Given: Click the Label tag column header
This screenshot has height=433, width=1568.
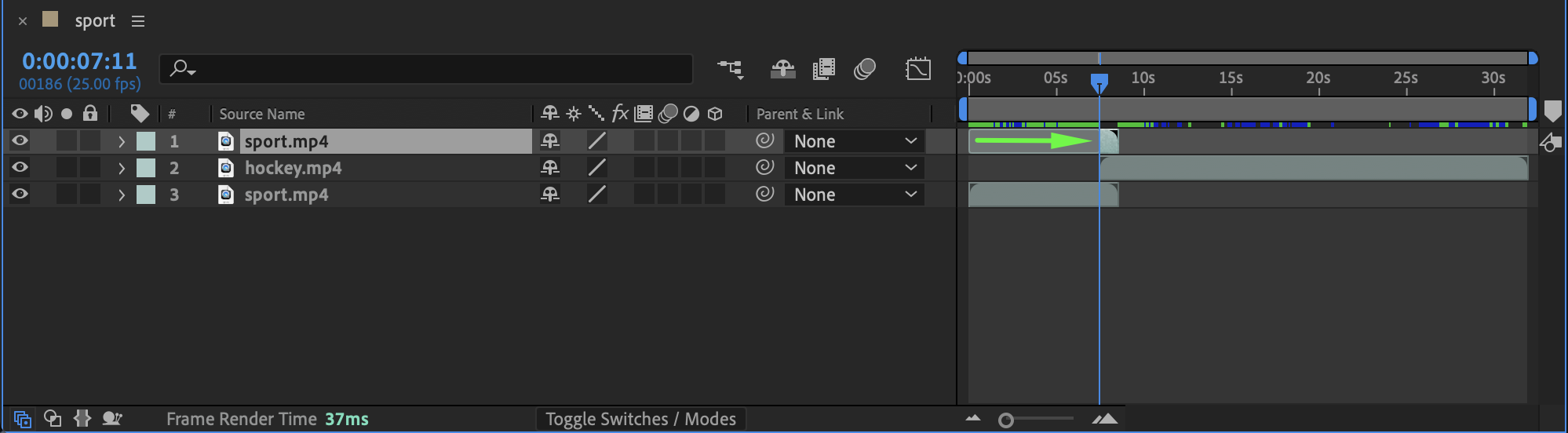Looking at the screenshot, I should click(140, 114).
